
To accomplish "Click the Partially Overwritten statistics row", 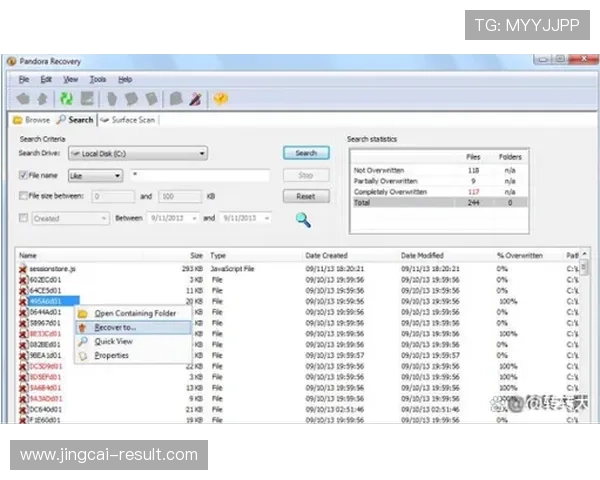I will (439, 181).
